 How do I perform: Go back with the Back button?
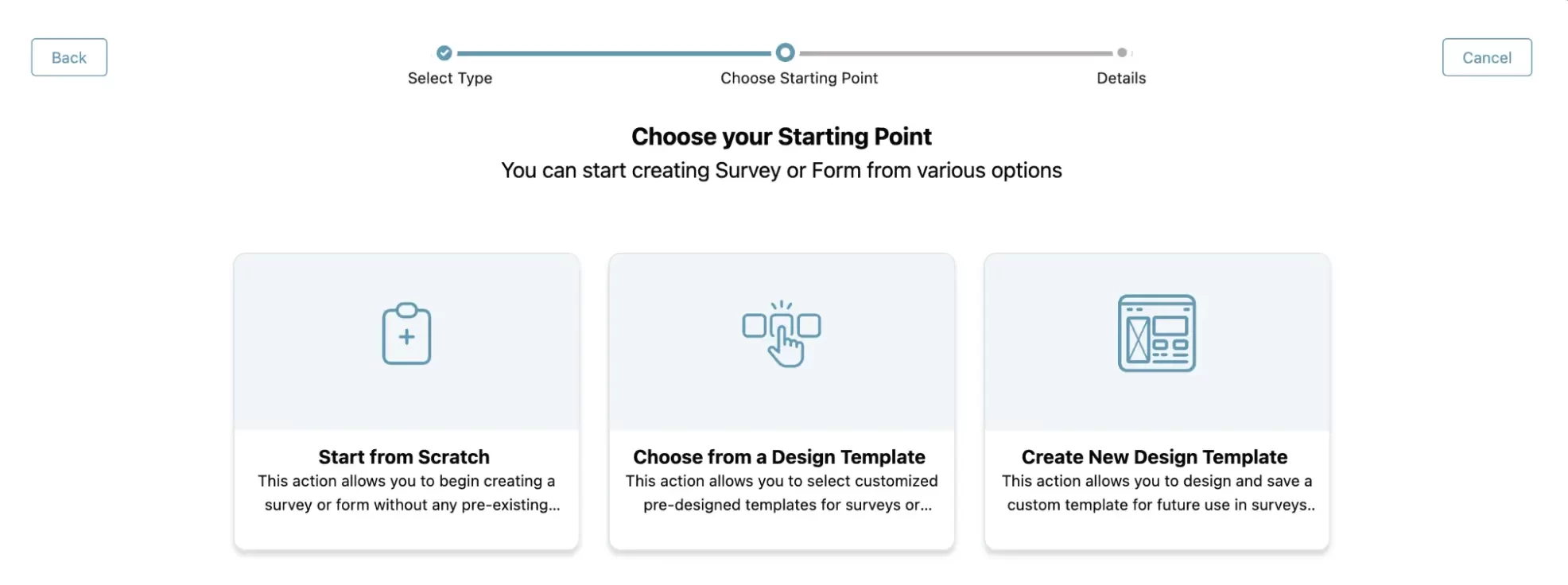(69, 57)
